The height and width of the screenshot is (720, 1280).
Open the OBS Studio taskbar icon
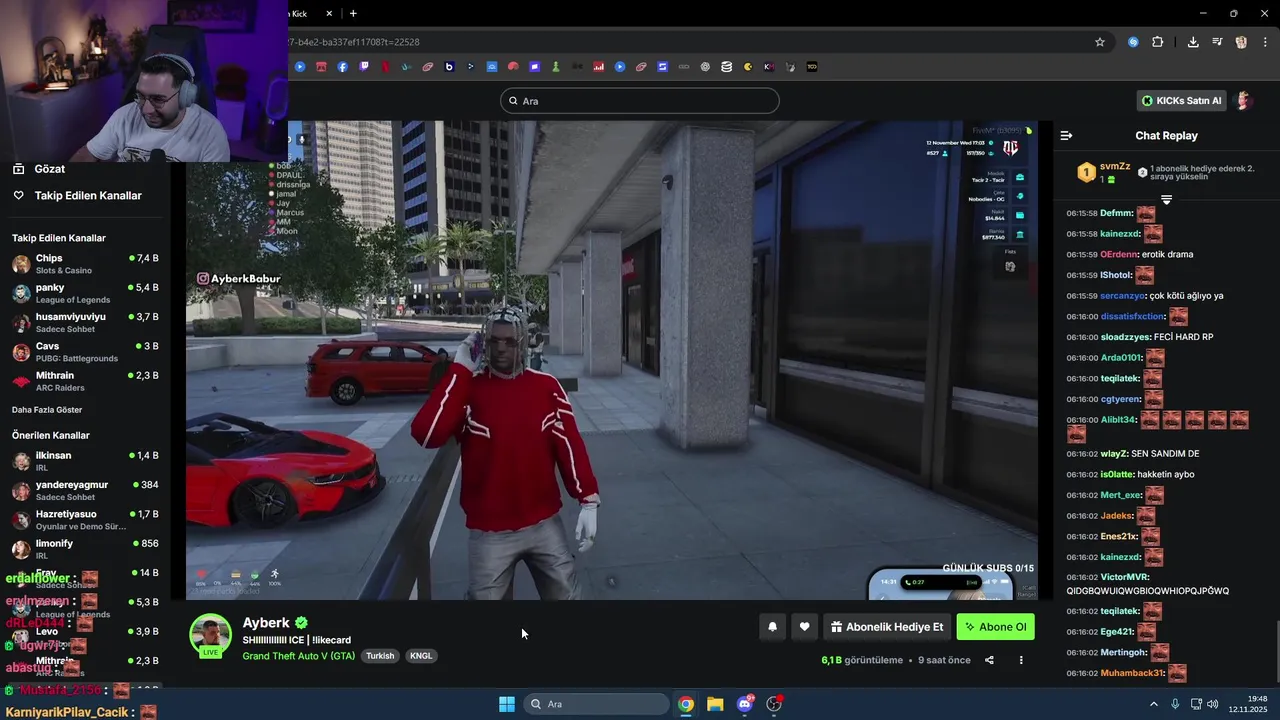tap(774, 704)
